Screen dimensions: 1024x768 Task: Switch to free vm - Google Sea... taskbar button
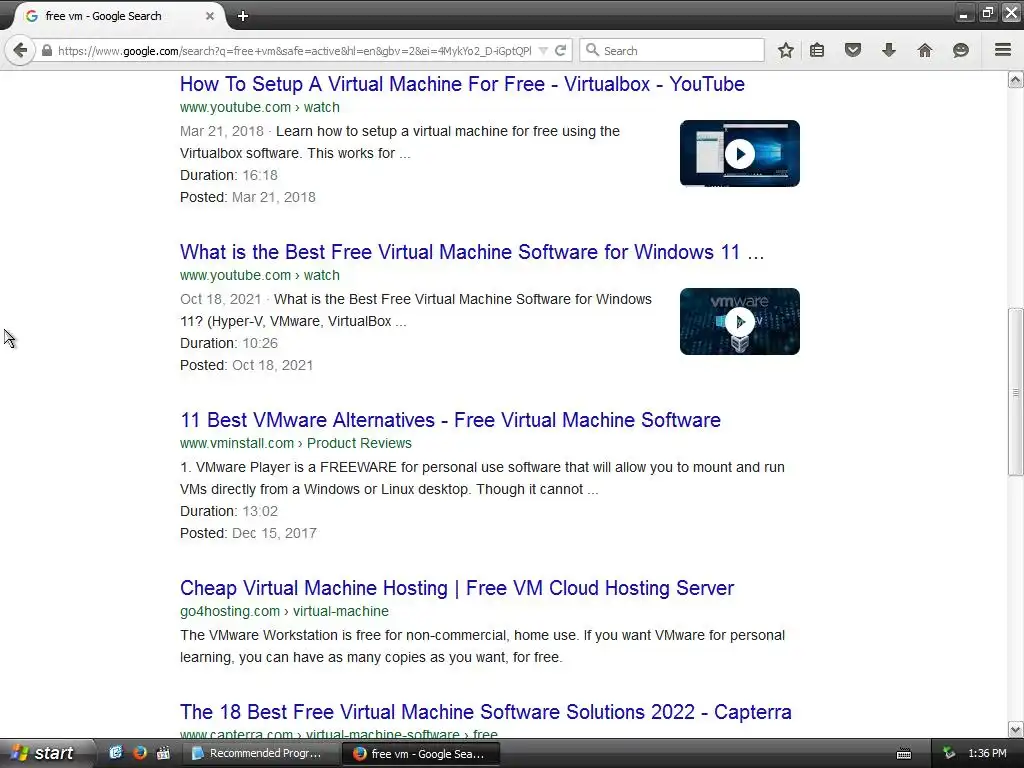click(x=421, y=754)
